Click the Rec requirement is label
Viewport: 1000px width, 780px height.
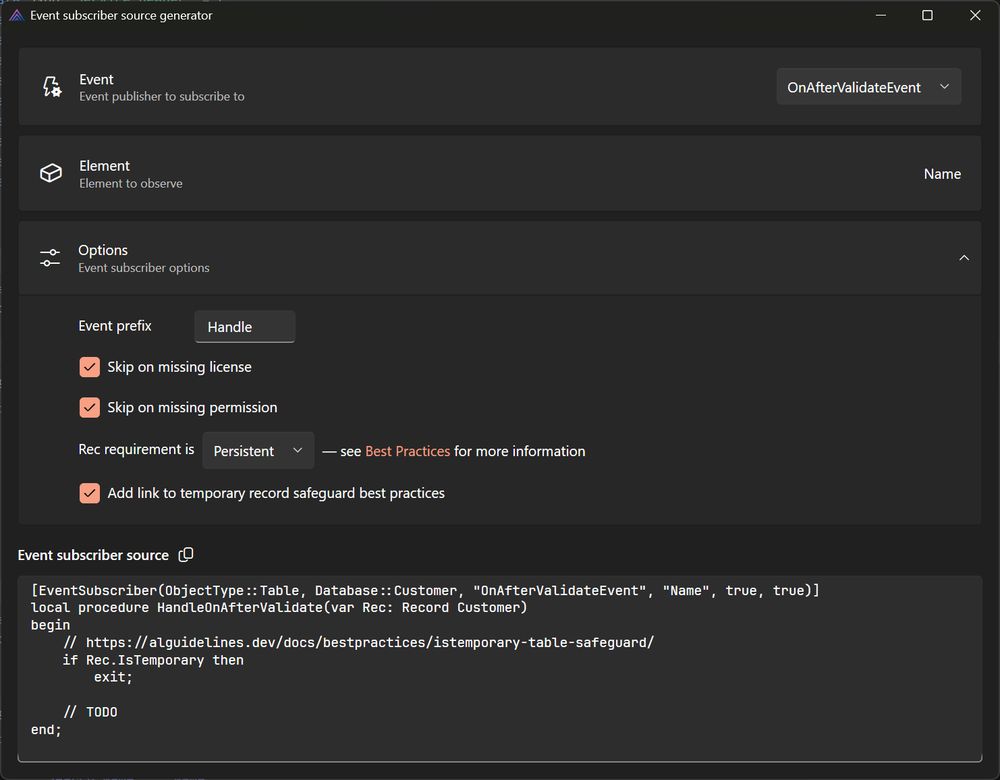(x=136, y=449)
